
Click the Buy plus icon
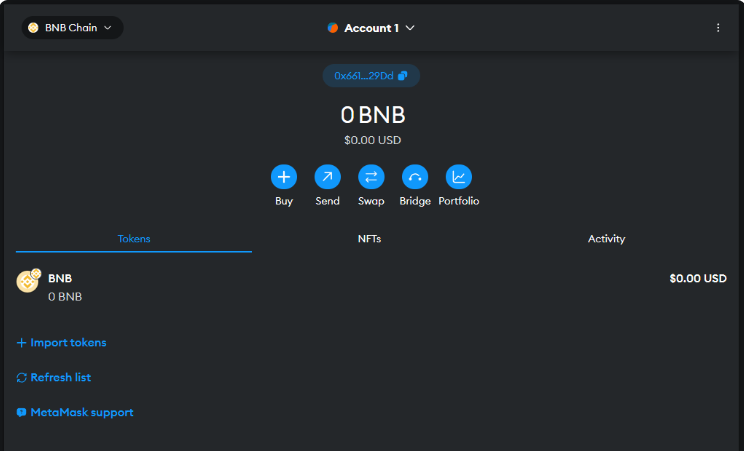click(284, 177)
